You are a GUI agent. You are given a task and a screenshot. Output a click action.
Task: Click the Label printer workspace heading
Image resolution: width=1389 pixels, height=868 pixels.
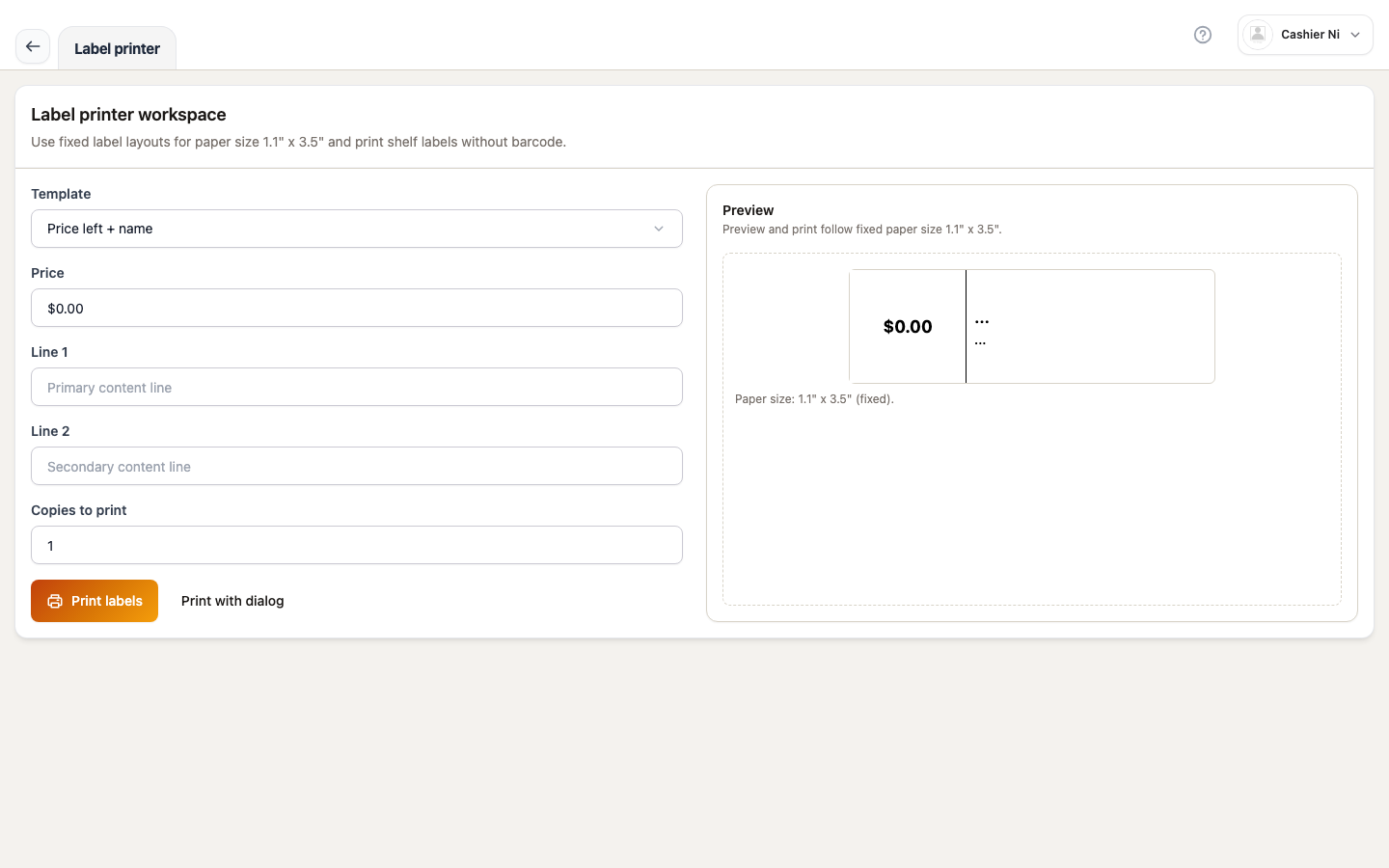128,114
